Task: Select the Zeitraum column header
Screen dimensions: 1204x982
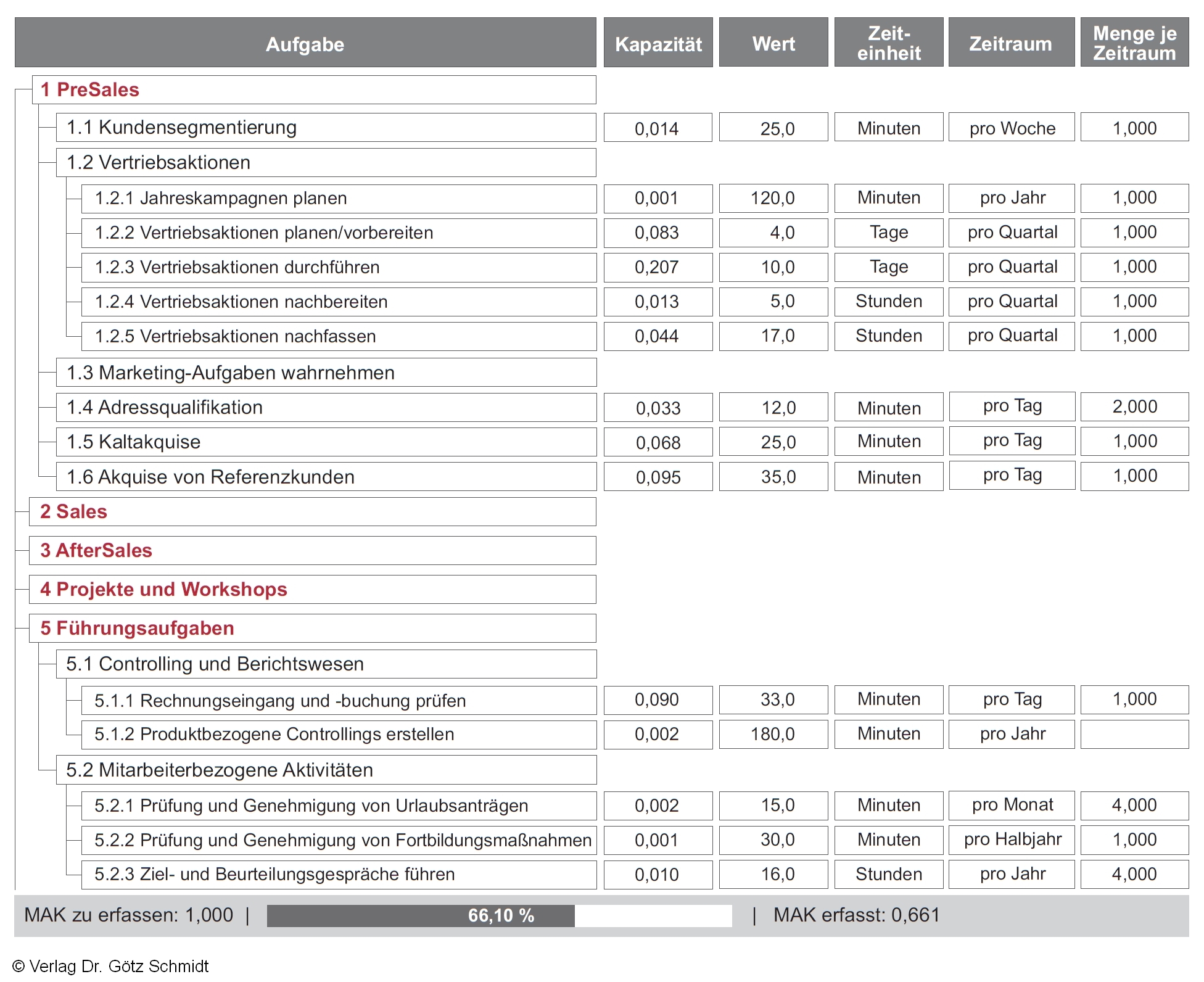Action: point(1011,43)
